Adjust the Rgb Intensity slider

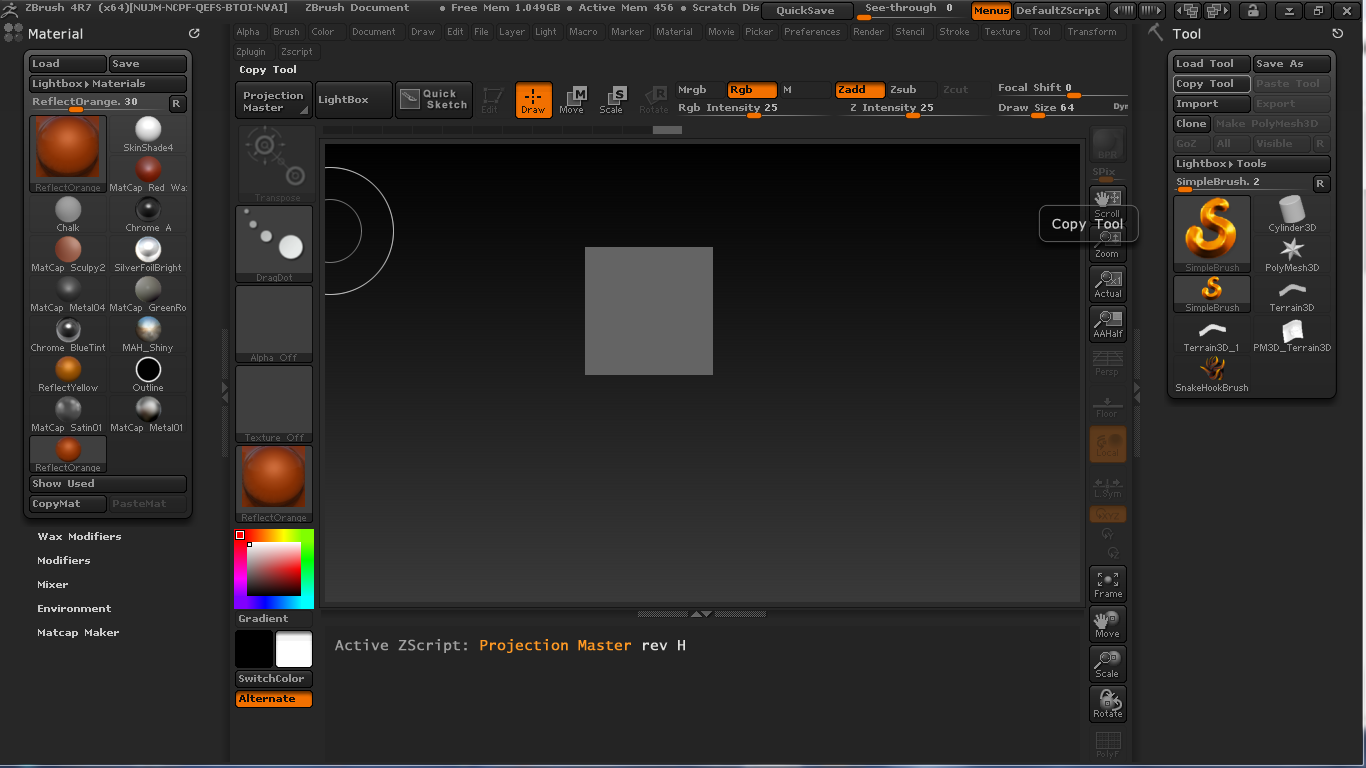[752, 109]
